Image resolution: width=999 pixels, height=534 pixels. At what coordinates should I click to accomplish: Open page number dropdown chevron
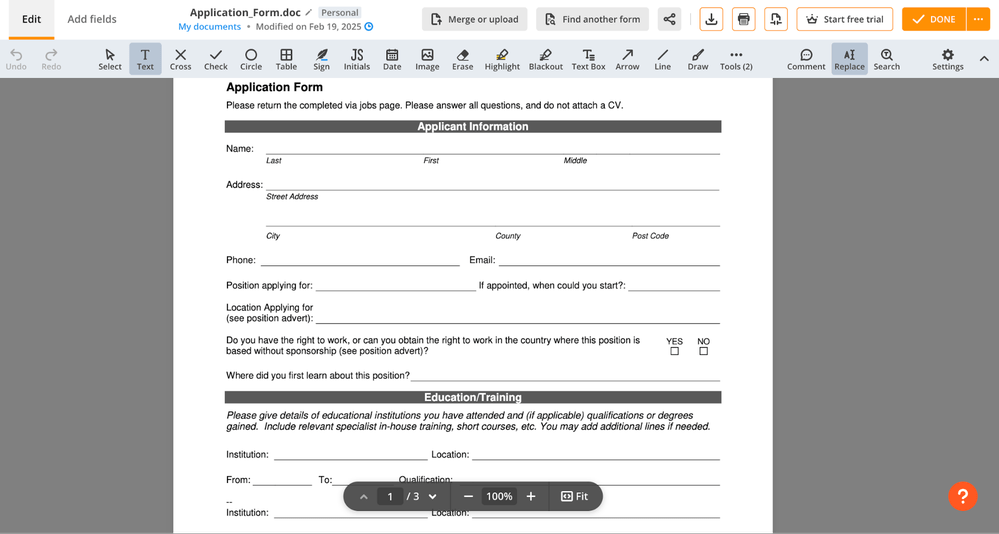click(x=433, y=496)
